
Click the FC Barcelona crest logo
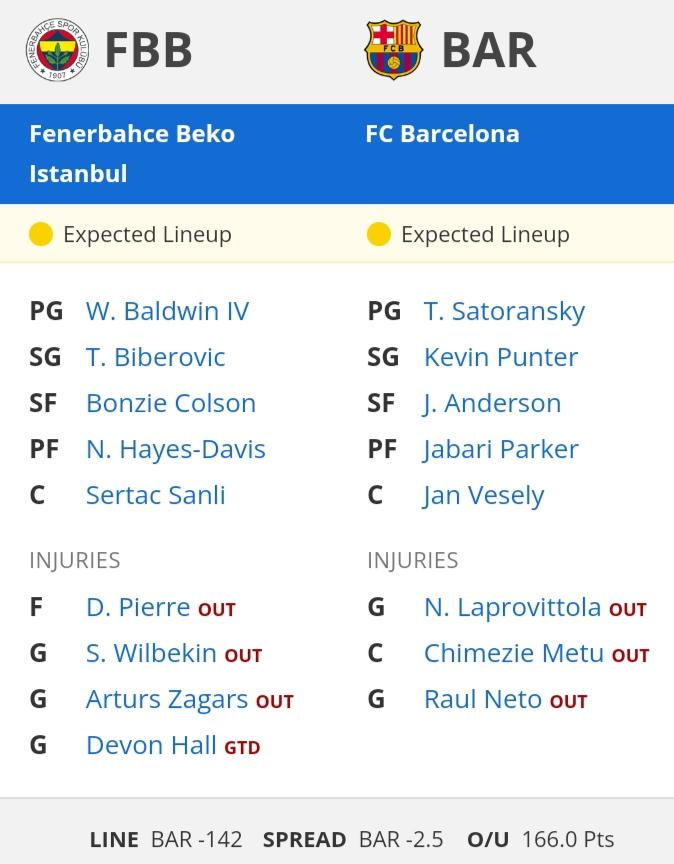(x=393, y=50)
